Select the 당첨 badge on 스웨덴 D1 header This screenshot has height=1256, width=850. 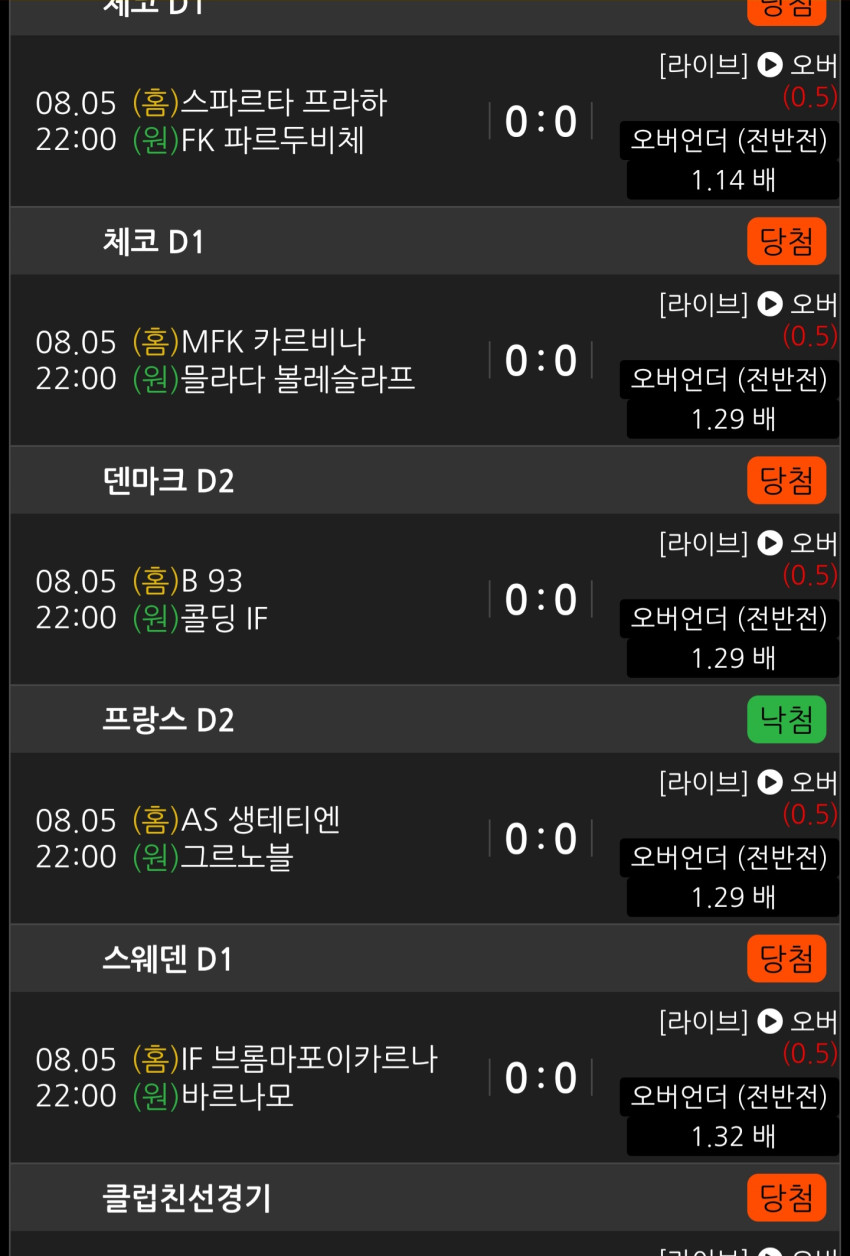point(787,958)
